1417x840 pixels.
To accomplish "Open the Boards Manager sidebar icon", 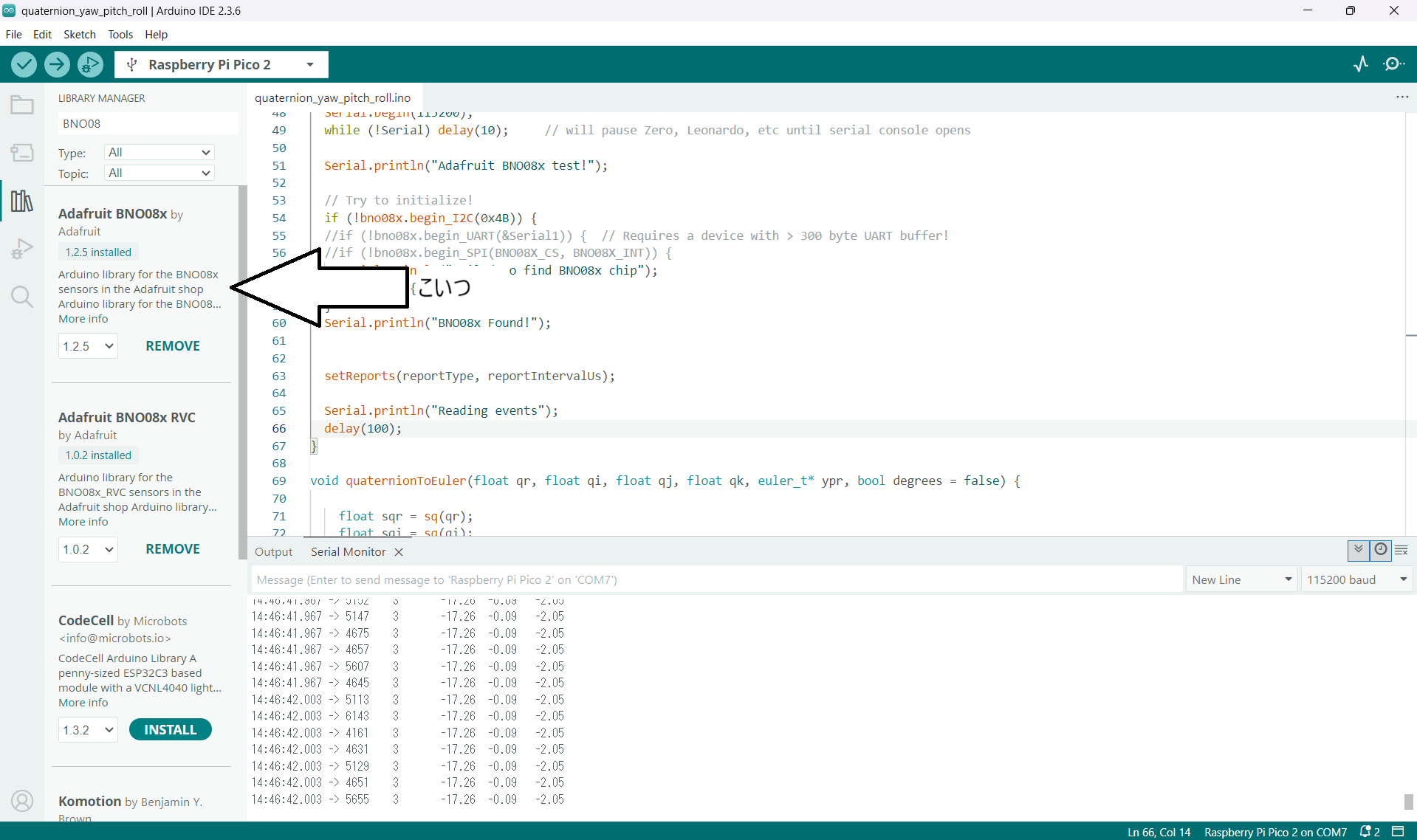I will click(x=22, y=153).
